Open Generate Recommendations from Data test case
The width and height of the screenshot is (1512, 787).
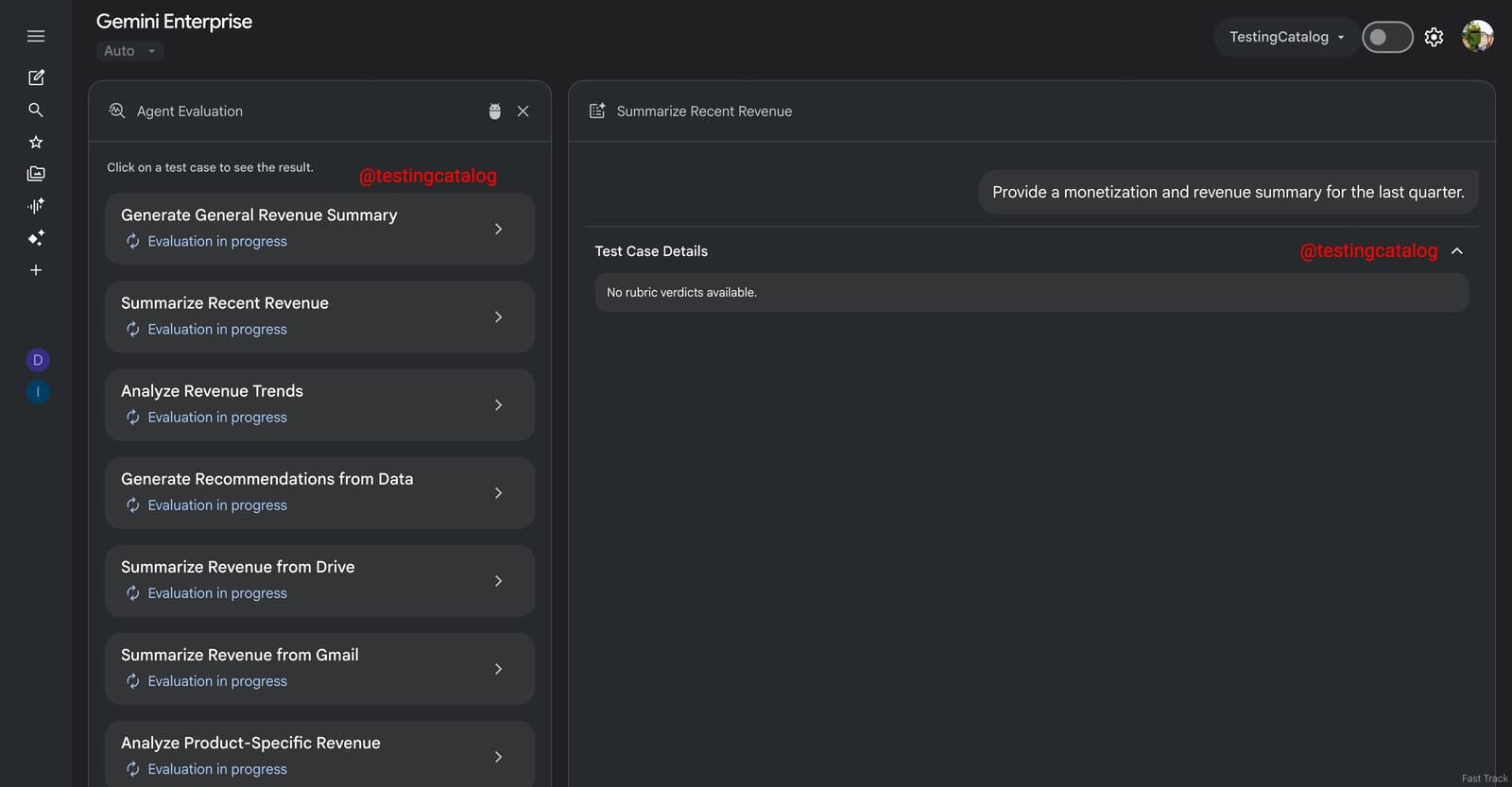point(319,492)
